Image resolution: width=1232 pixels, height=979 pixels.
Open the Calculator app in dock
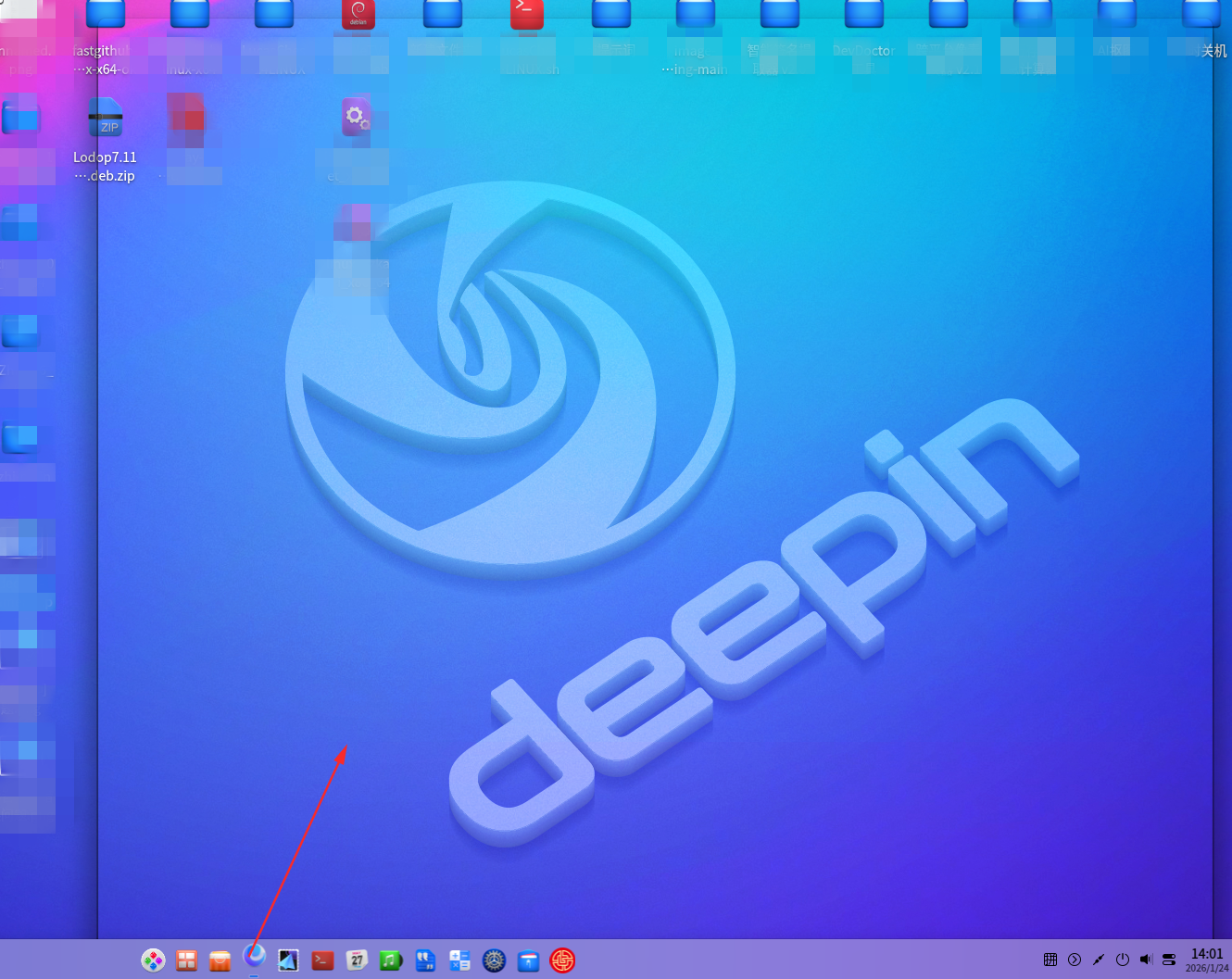pyautogui.click(x=459, y=960)
